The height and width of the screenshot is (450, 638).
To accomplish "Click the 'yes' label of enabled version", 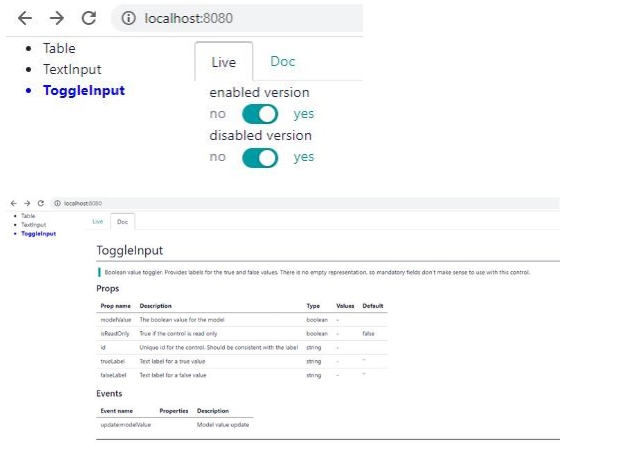I will 304,114.
